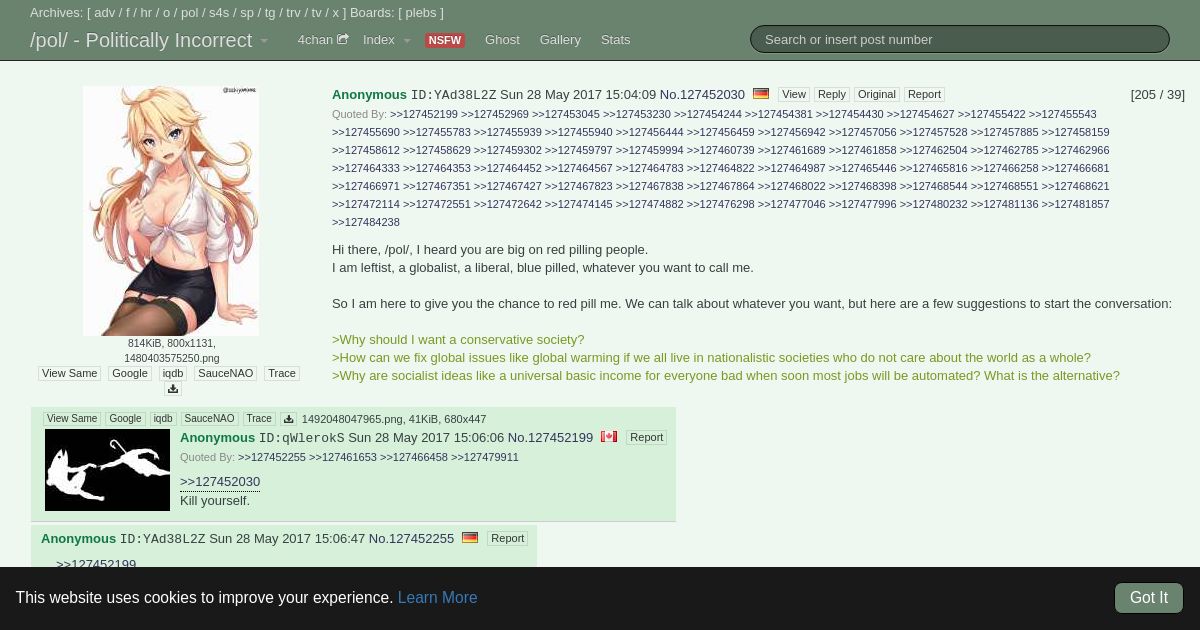
Task: Open the Stats page
Action: [x=615, y=40]
